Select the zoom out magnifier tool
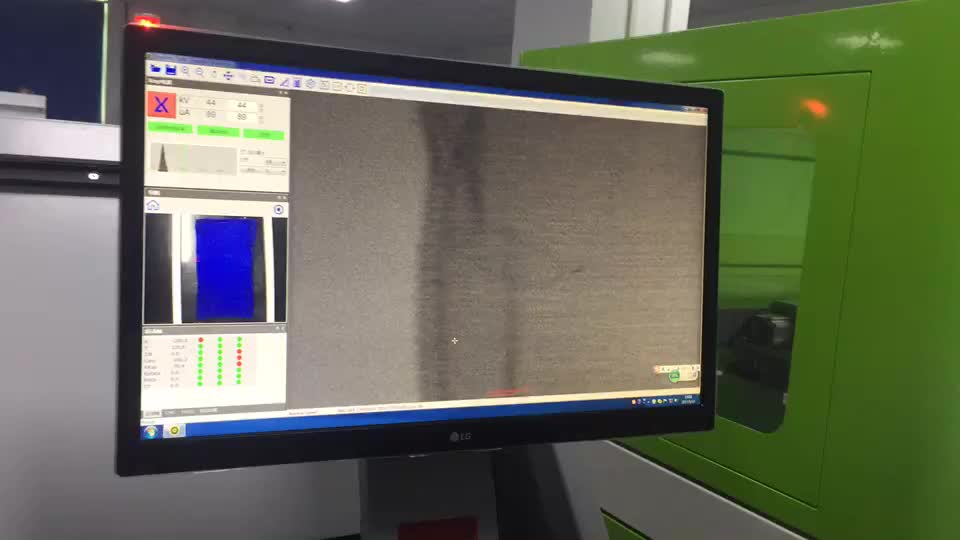Viewport: 960px width, 540px height. click(200, 72)
